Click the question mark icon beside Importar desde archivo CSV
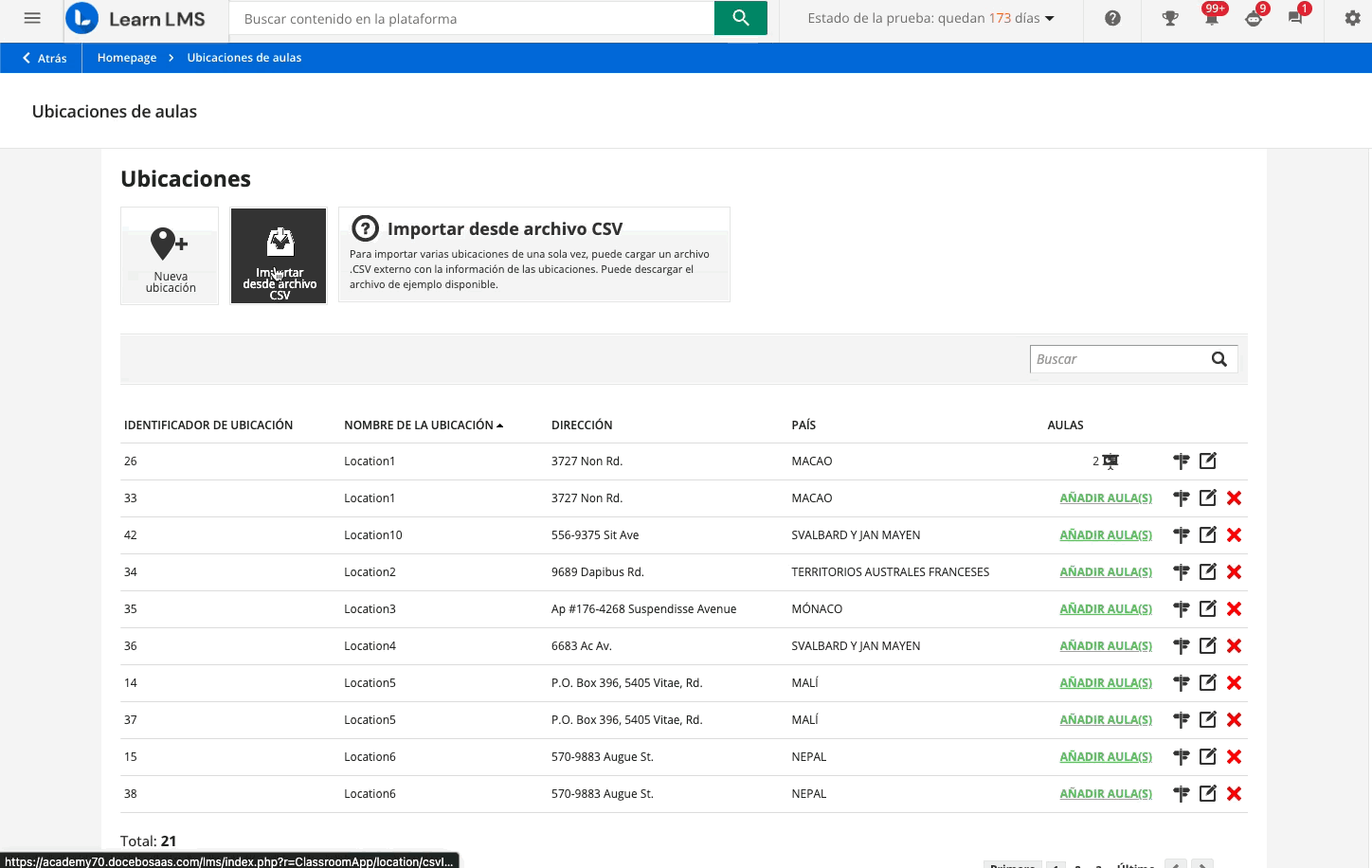Screen dimensions: 1372x868 click(365, 228)
